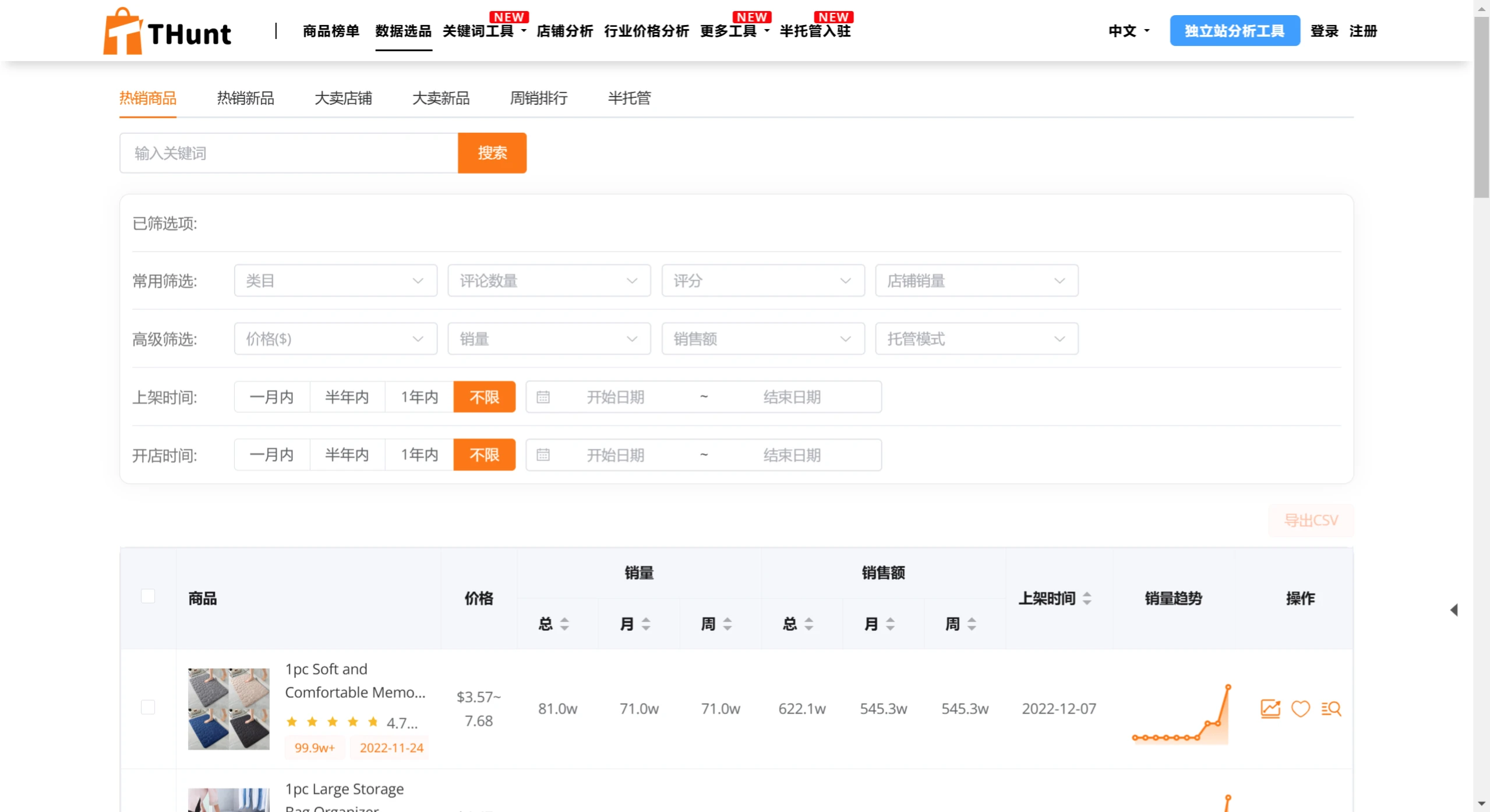The image size is (1490, 812).
Task: Open the sales trend chart for the memory foam mat
Action: tap(1270, 708)
